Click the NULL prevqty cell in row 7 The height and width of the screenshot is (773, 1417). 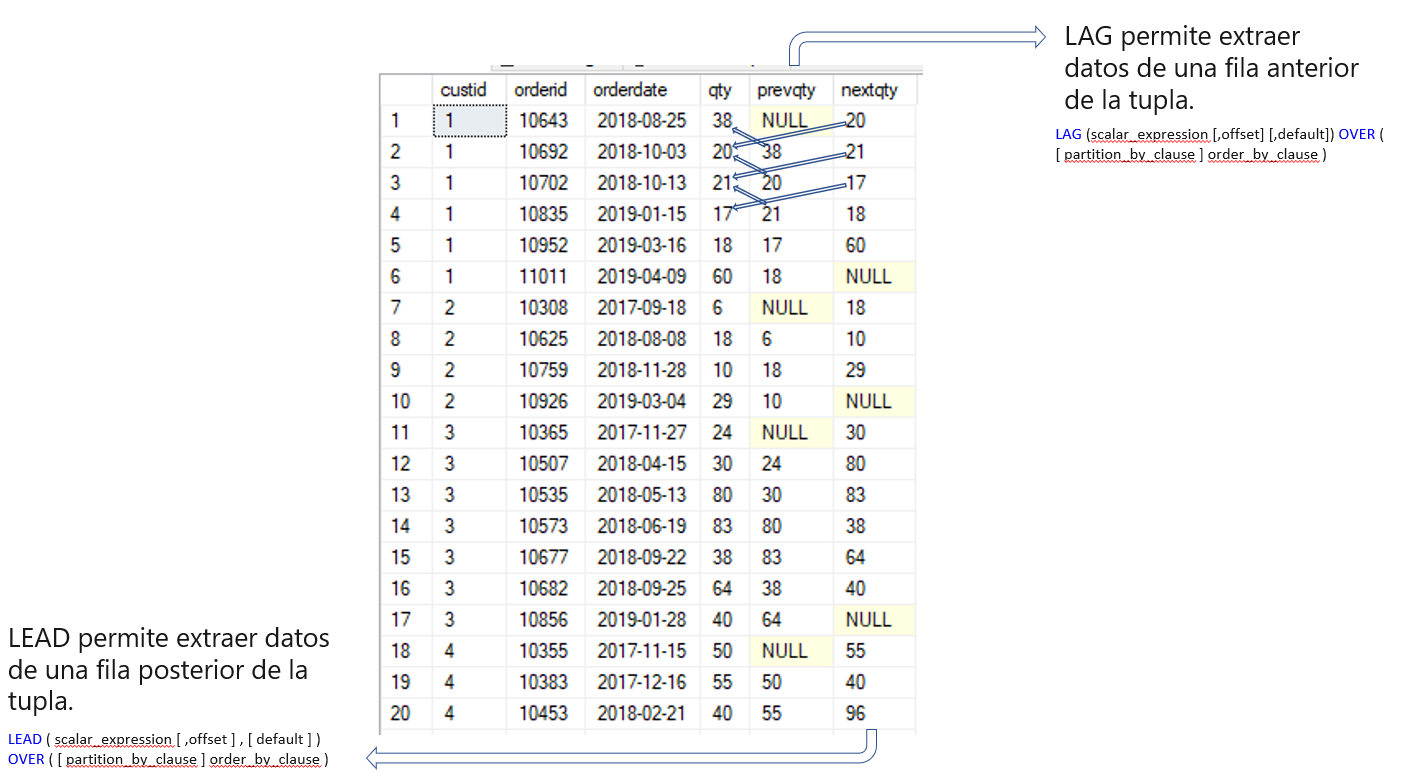[x=786, y=307]
